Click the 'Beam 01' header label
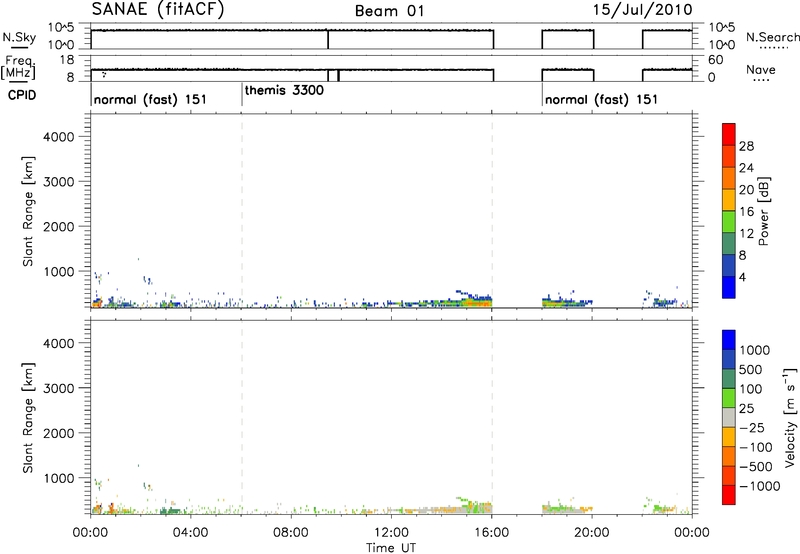Screen dimensions: 800x554 point(389,11)
